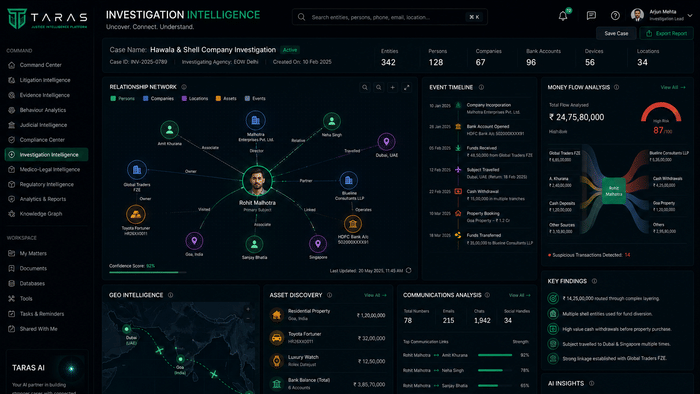Select the Blueline Consultants LLP node
This screenshot has width=700, height=394.
[x=349, y=181]
